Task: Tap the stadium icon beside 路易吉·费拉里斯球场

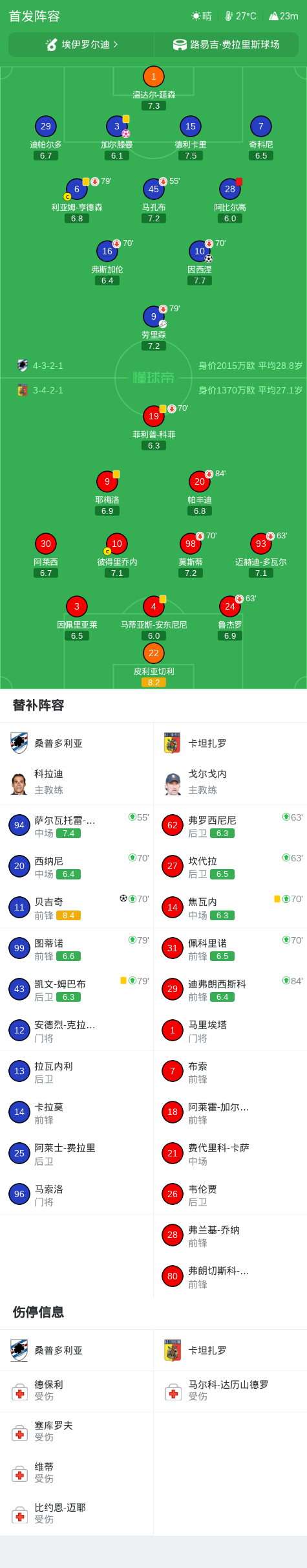Action: 180,45
